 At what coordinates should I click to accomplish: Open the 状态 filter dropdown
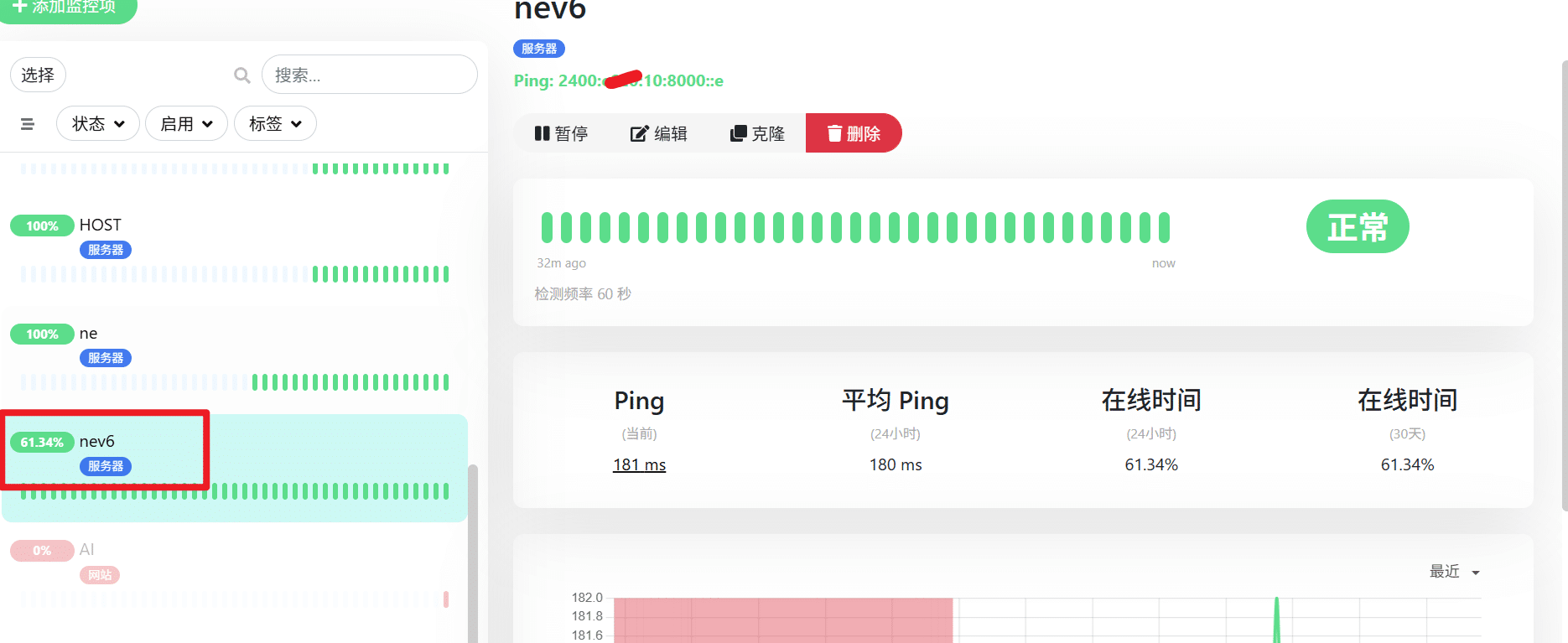pyautogui.click(x=98, y=123)
